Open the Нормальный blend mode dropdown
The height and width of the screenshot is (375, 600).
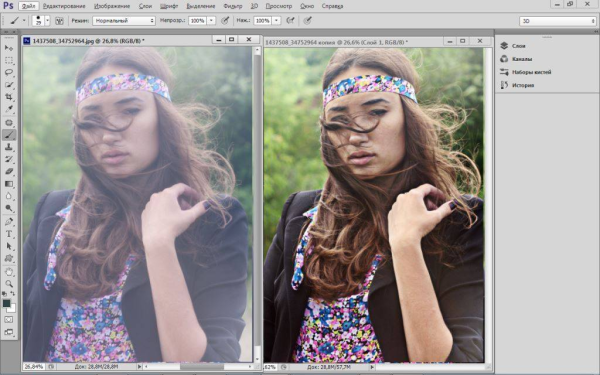tap(124, 21)
